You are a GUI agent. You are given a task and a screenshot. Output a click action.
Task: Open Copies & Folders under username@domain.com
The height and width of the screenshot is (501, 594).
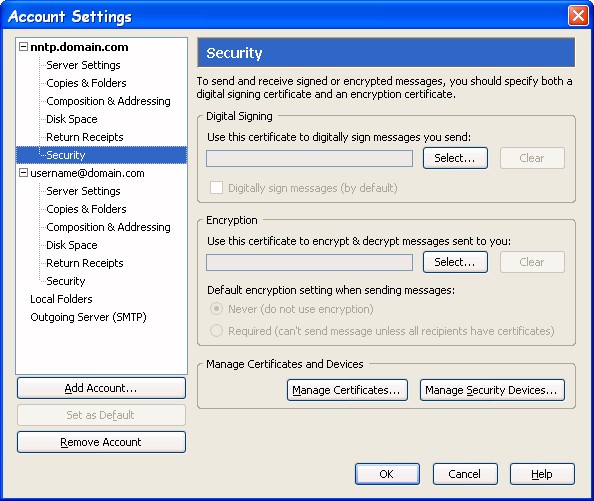(86, 209)
